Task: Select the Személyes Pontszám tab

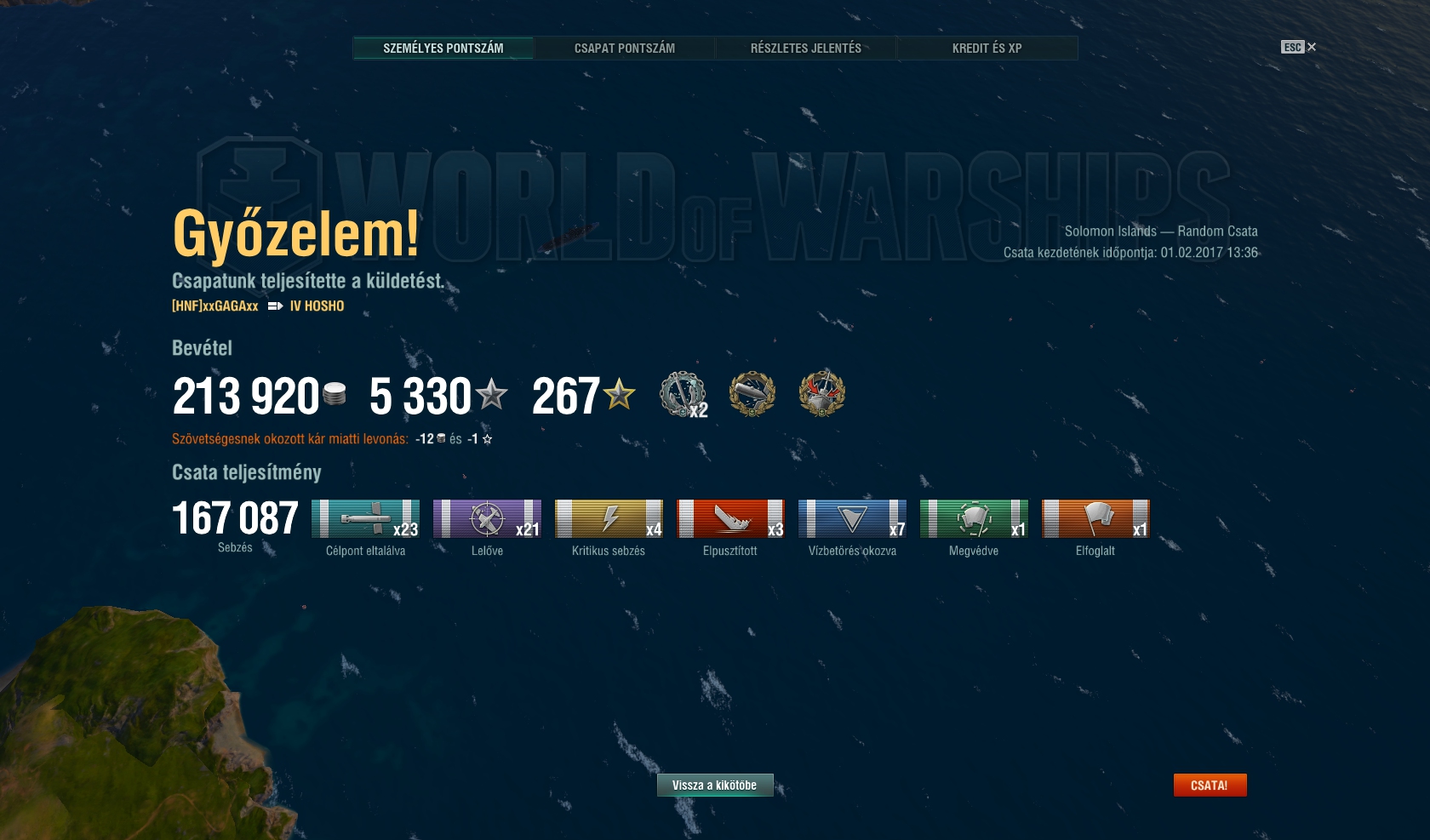Action: point(443,49)
